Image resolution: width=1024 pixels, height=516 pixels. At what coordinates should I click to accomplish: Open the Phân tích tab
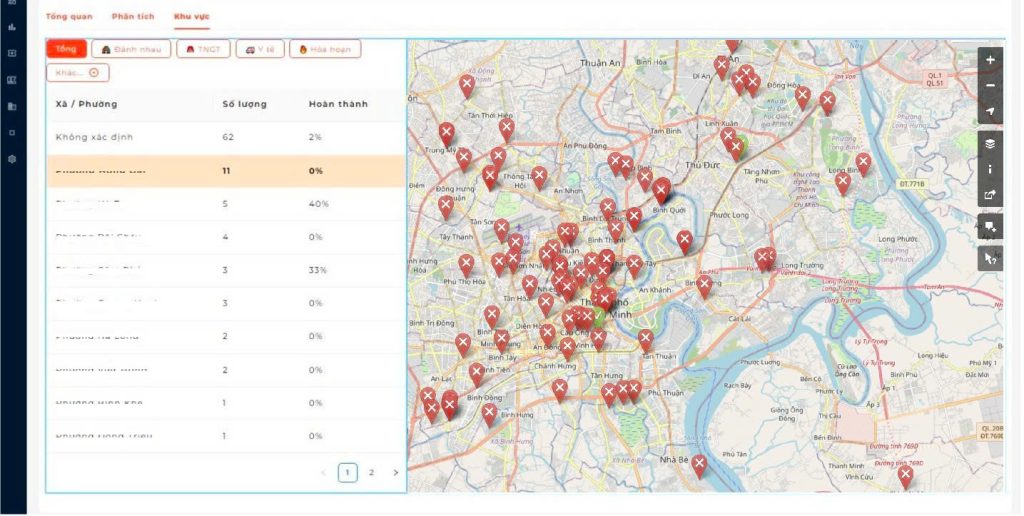coord(133,17)
